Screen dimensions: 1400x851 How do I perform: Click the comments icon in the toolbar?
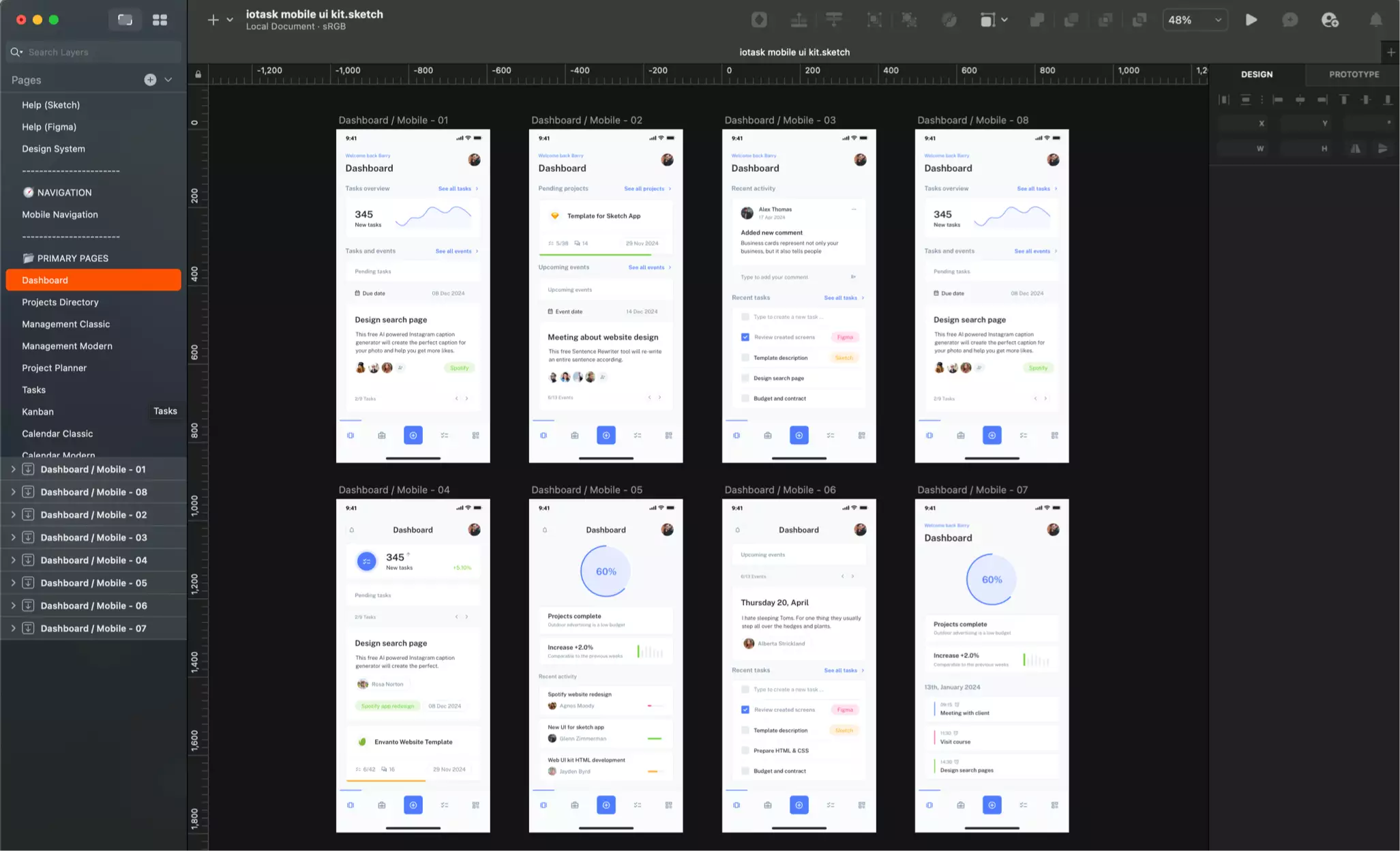pos(1290,20)
